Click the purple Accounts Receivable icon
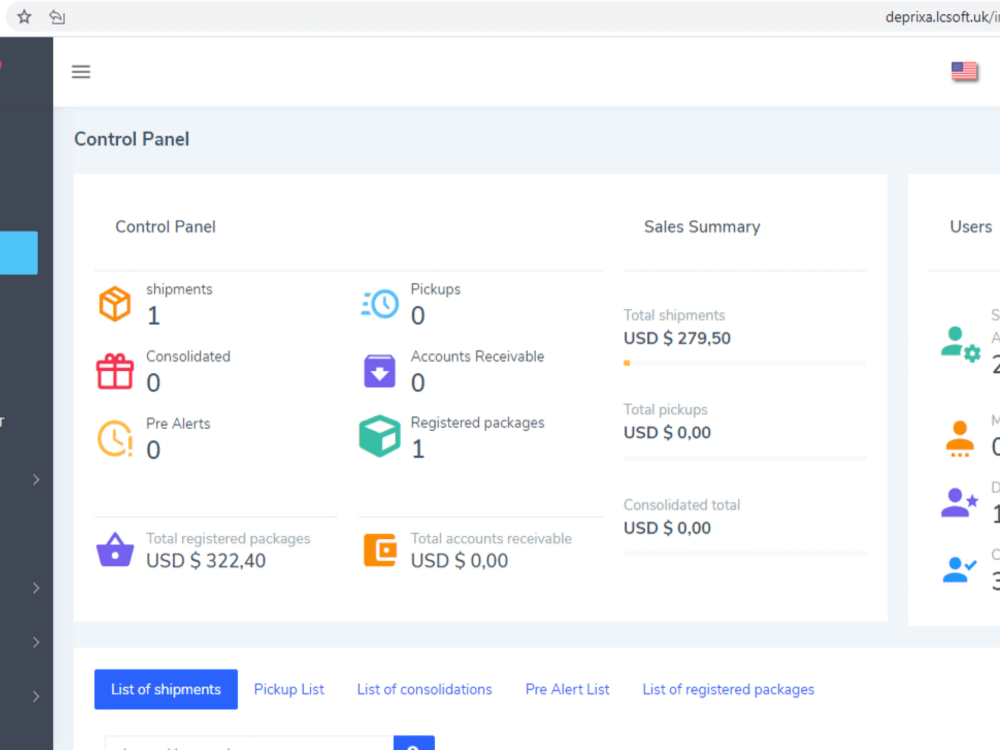Viewport: 1000px width, 750px height. (x=379, y=371)
